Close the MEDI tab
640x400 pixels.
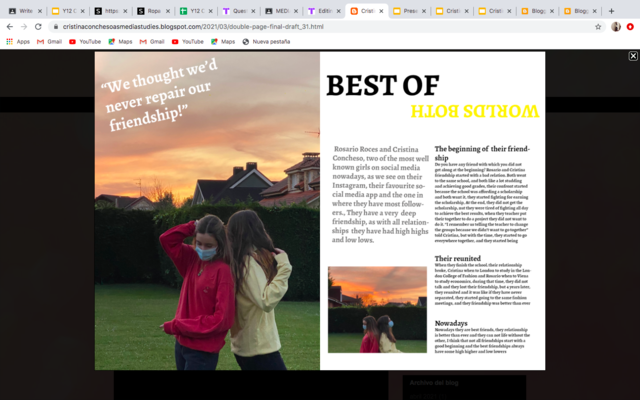(296, 11)
